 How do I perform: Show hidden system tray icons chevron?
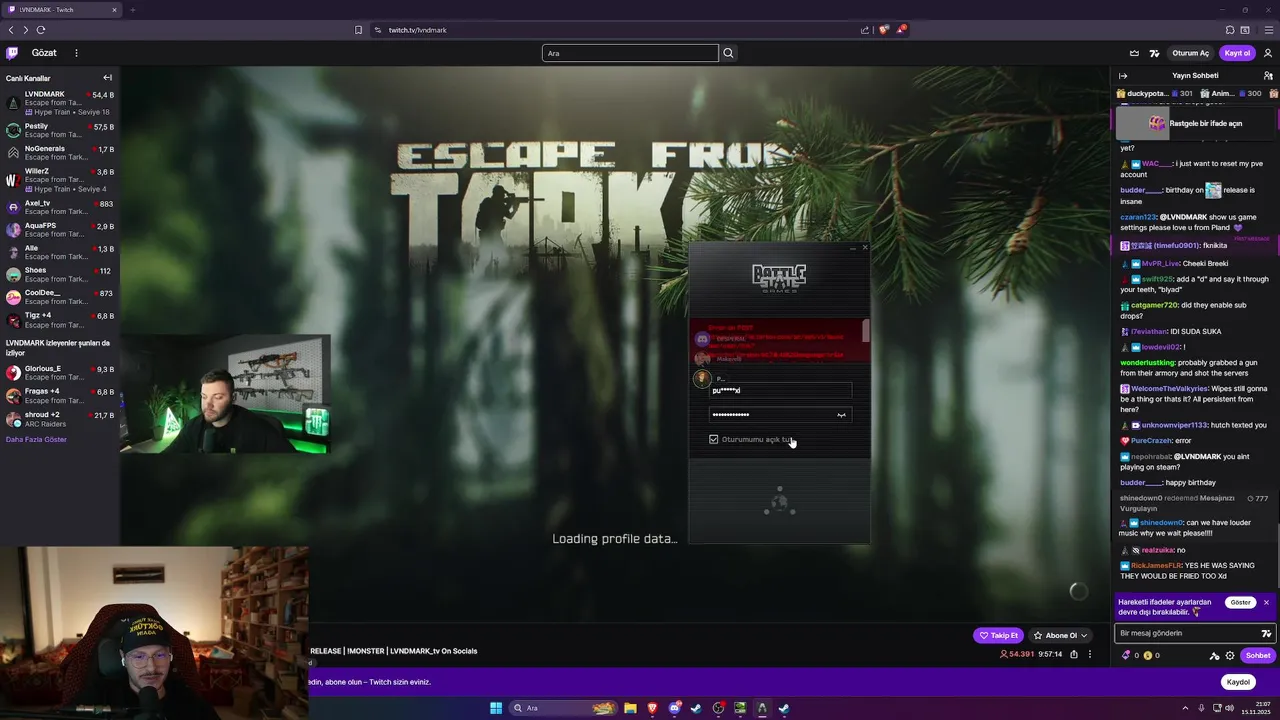(x=1185, y=708)
